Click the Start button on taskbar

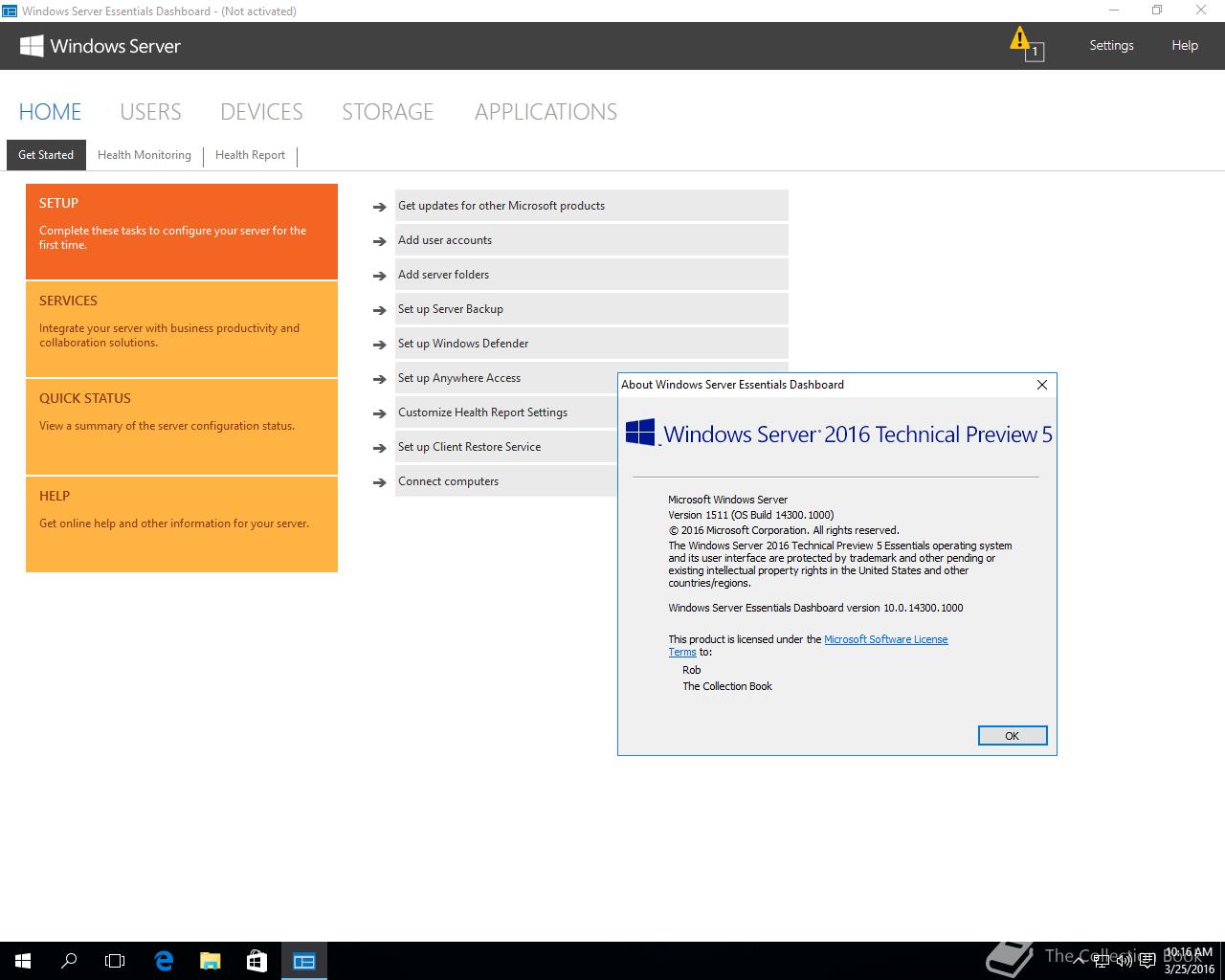[23, 961]
